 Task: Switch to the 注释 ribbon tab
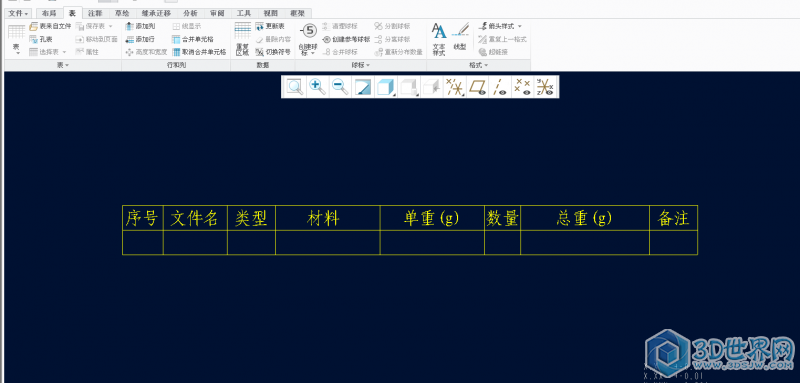[94, 13]
